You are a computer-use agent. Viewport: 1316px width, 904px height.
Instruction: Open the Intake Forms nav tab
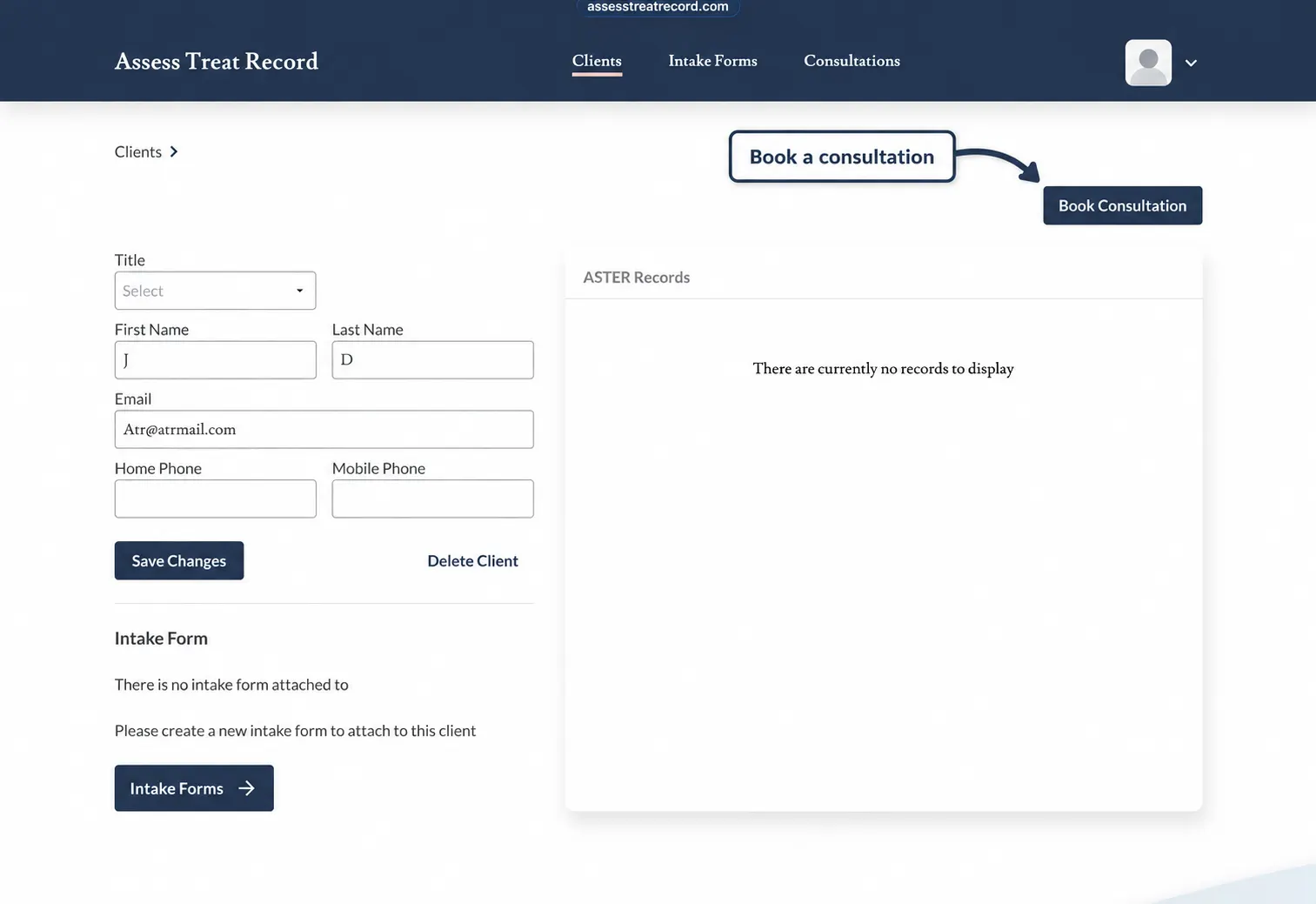pos(712,61)
